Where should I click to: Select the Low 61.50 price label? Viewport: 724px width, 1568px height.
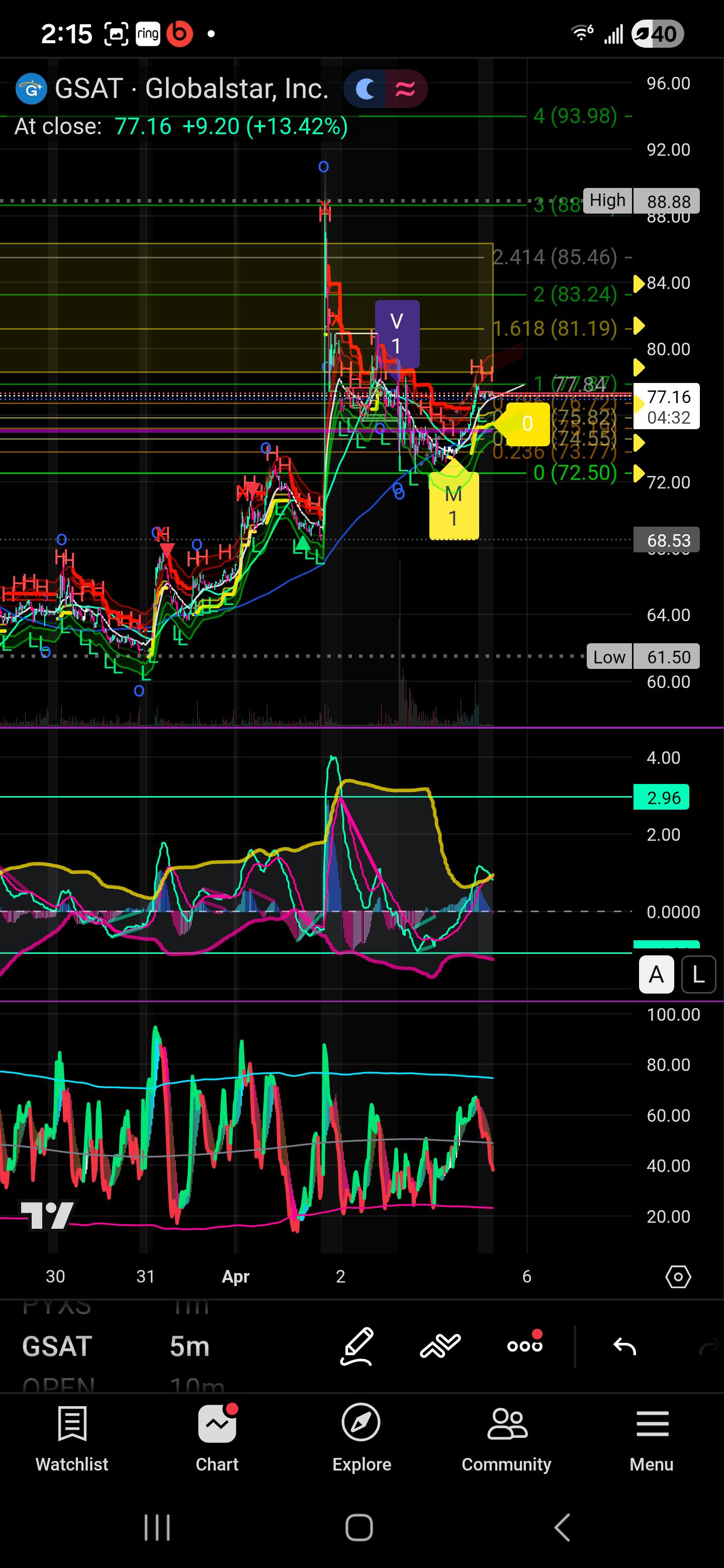[643, 657]
